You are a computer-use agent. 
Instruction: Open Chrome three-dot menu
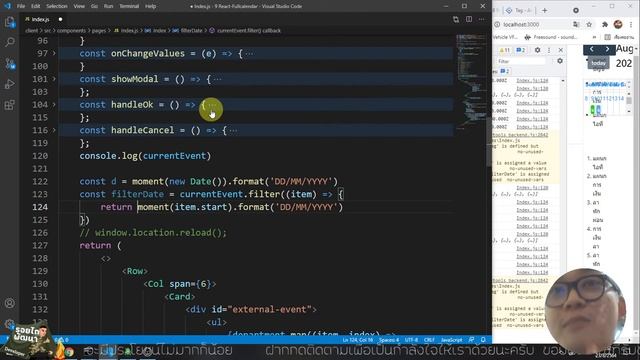631,24
